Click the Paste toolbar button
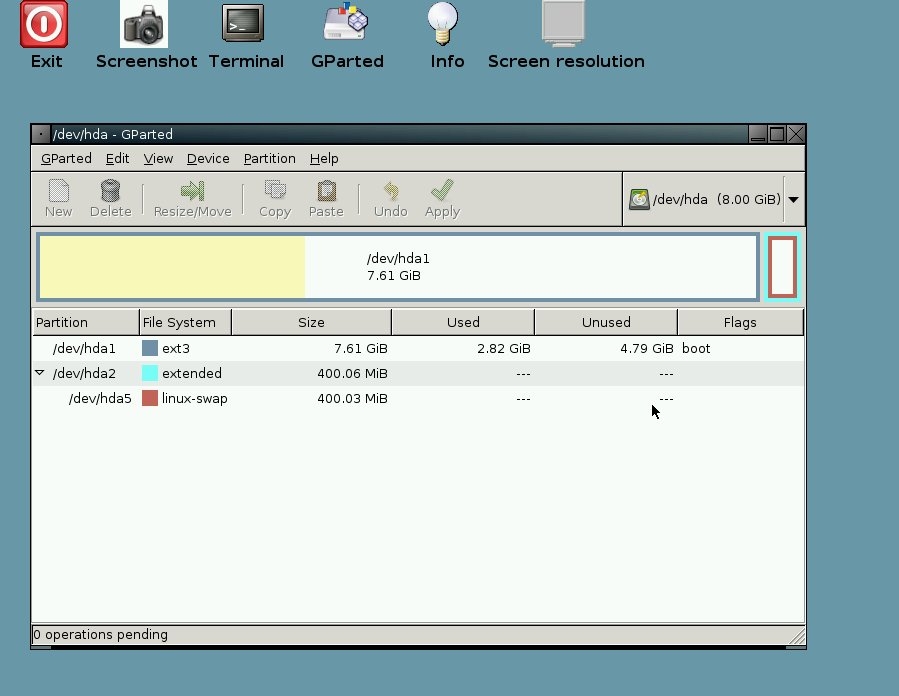Image resolution: width=899 pixels, height=696 pixels. point(326,198)
